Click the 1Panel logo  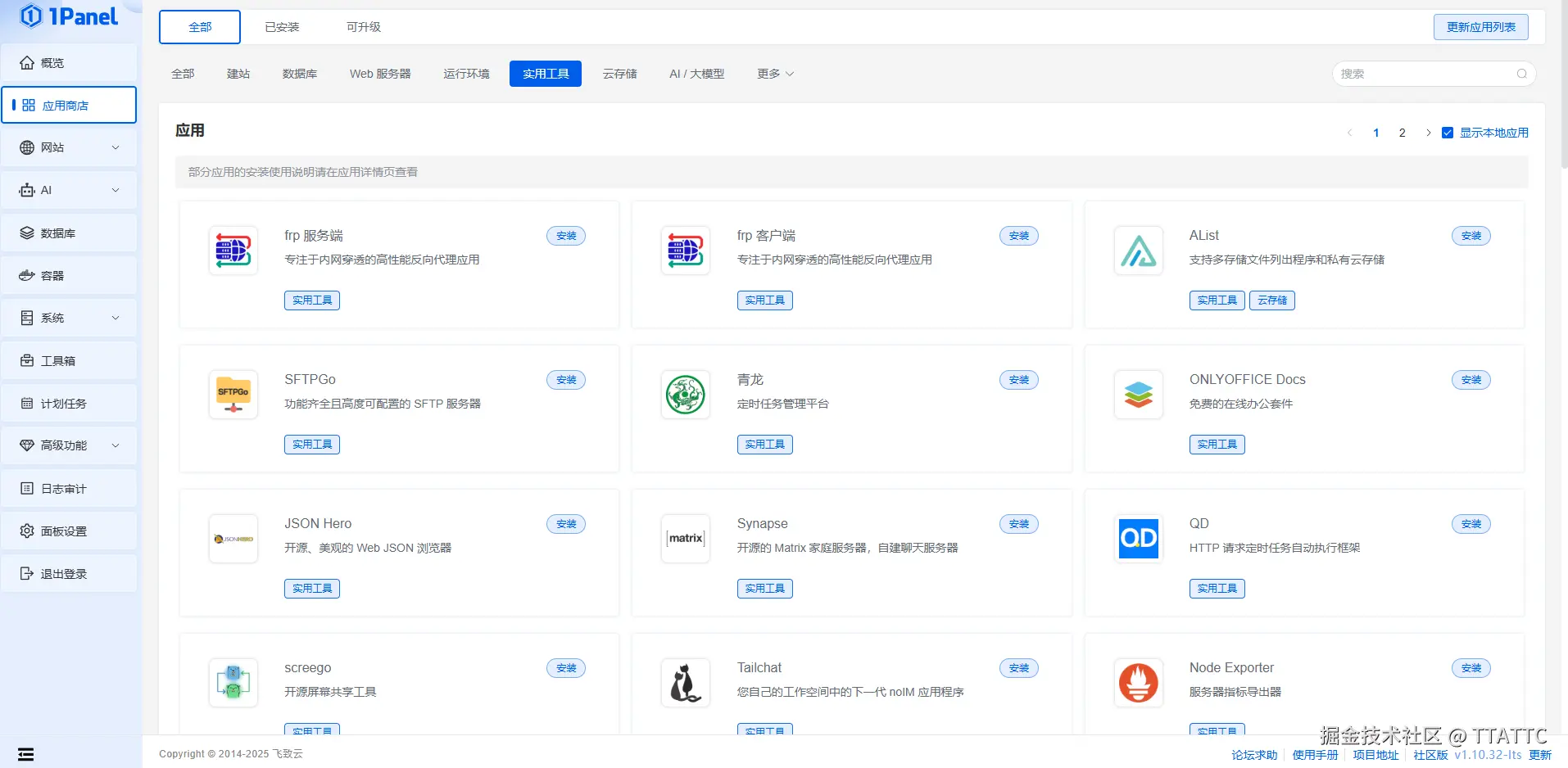69,16
